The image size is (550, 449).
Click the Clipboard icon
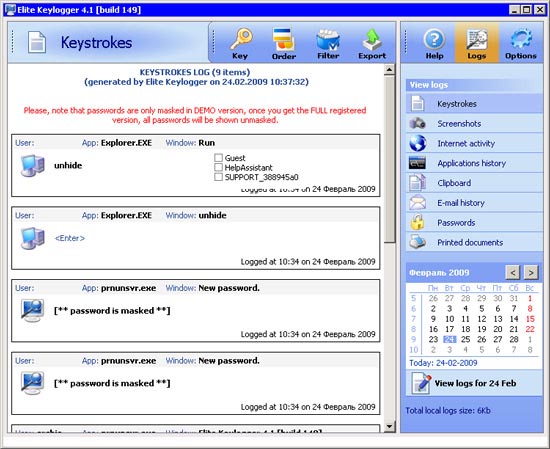point(417,183)
